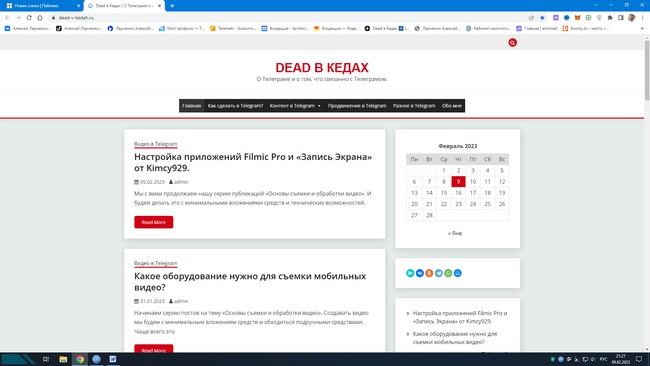Viewport: 650px width, 366px height.
Task: Go to previous month '« Янв'
Action: pyautogui.click(x=455, y=233)
